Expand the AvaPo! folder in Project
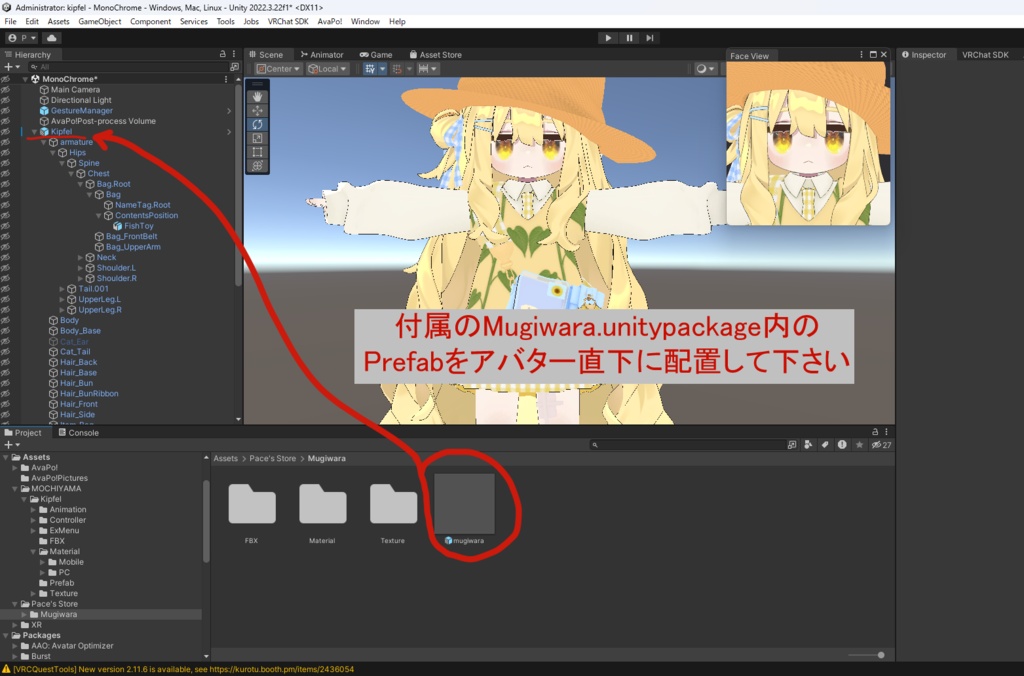Screen dimensions: 1024x676 point(14,468)
